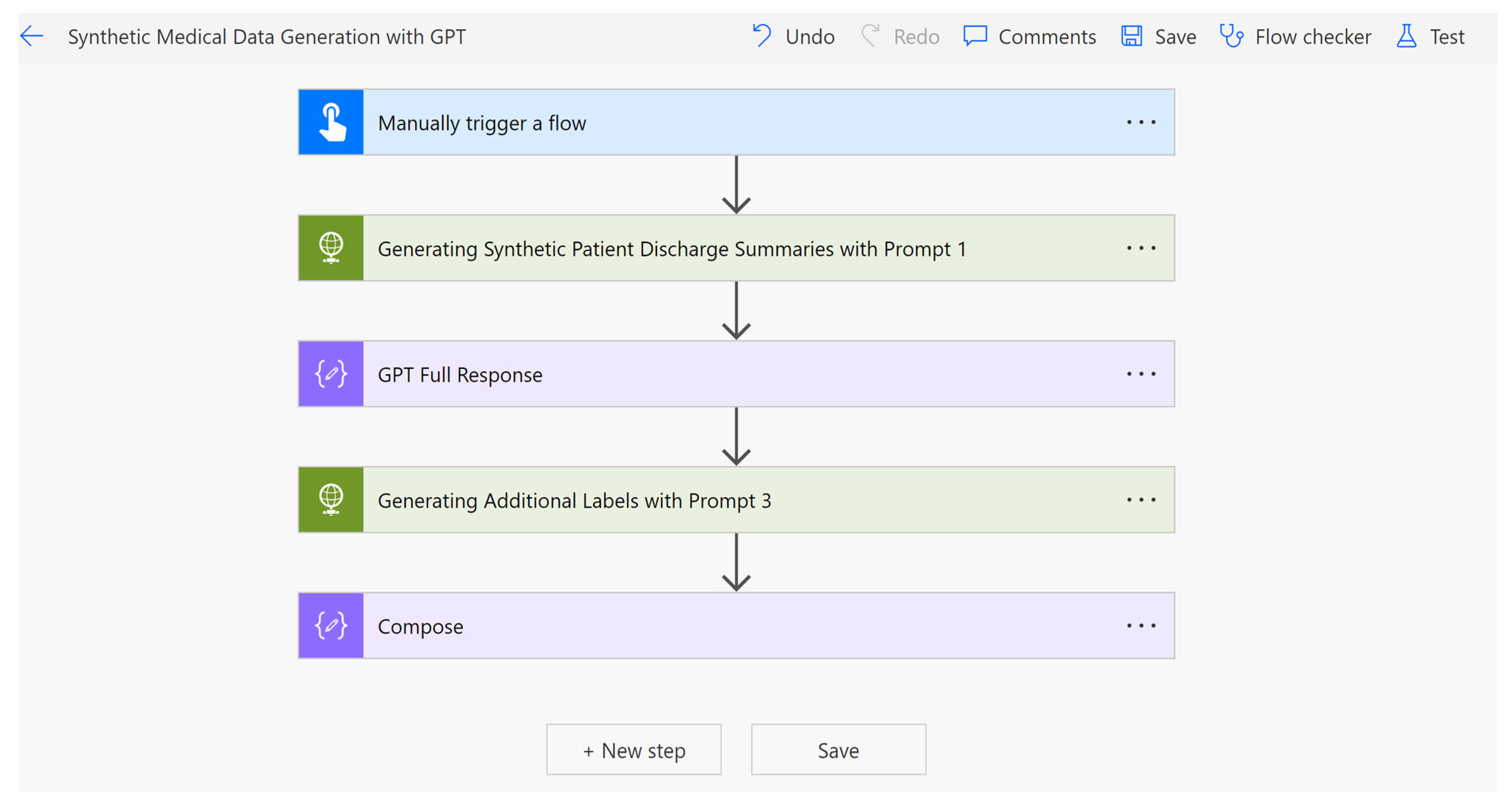Open the ellipsis menu on the Compose step
Screen dimensions: 1512x804
pyautogui.click(x=1140, y=625)
